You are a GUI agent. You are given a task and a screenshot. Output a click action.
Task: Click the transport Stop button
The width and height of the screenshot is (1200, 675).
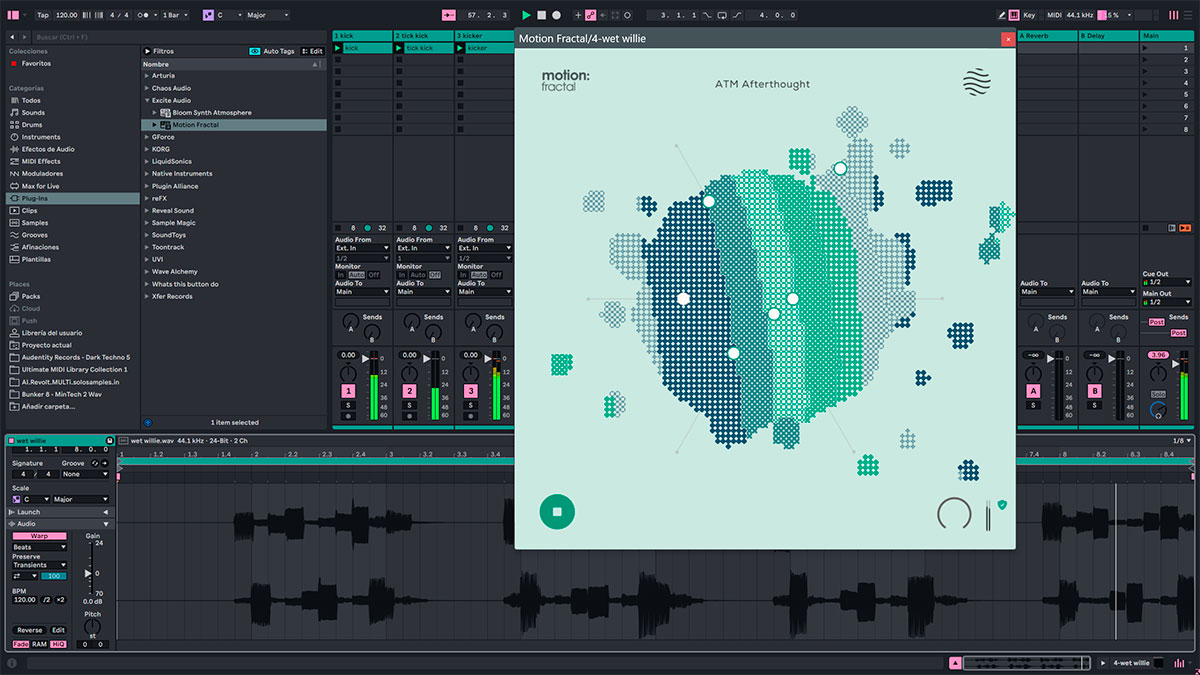[x=541, y=15]
